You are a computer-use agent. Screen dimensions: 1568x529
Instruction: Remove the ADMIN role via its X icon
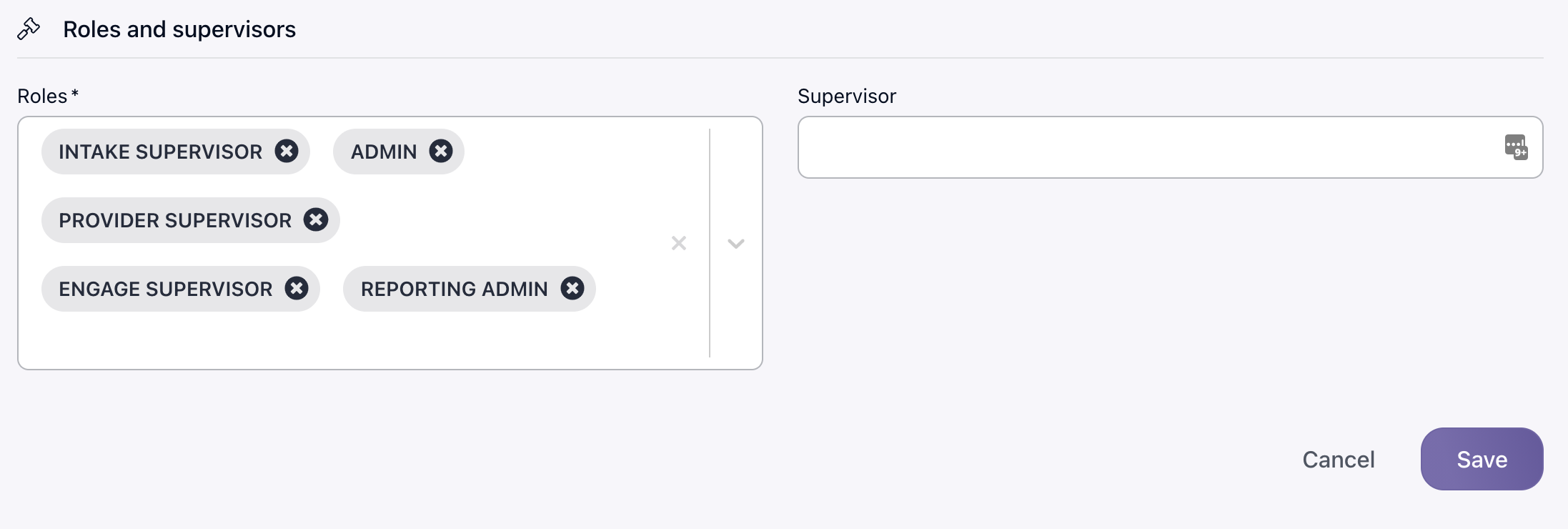(441, 152)
